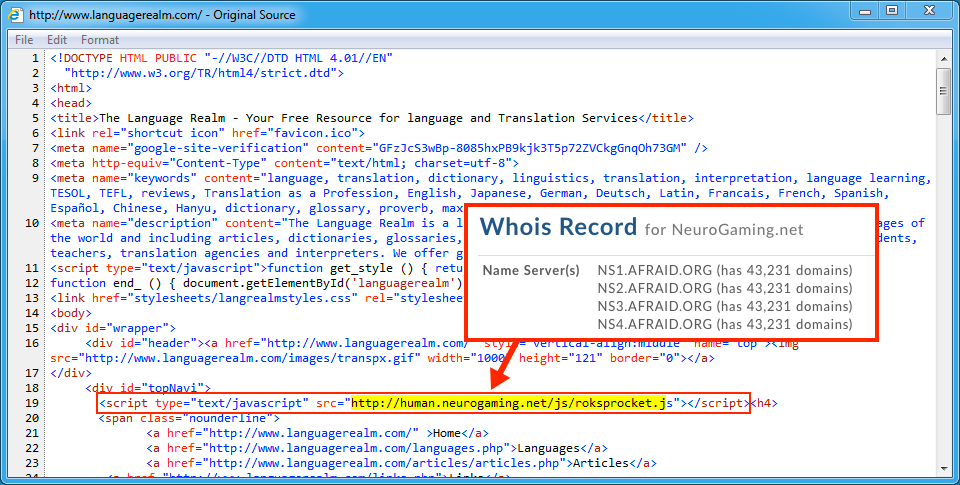The width and height of the screenshot is (960, 485).
Task: Click "for NeuroGaming.net" in the Whois heading
Action: click(724, 230)
